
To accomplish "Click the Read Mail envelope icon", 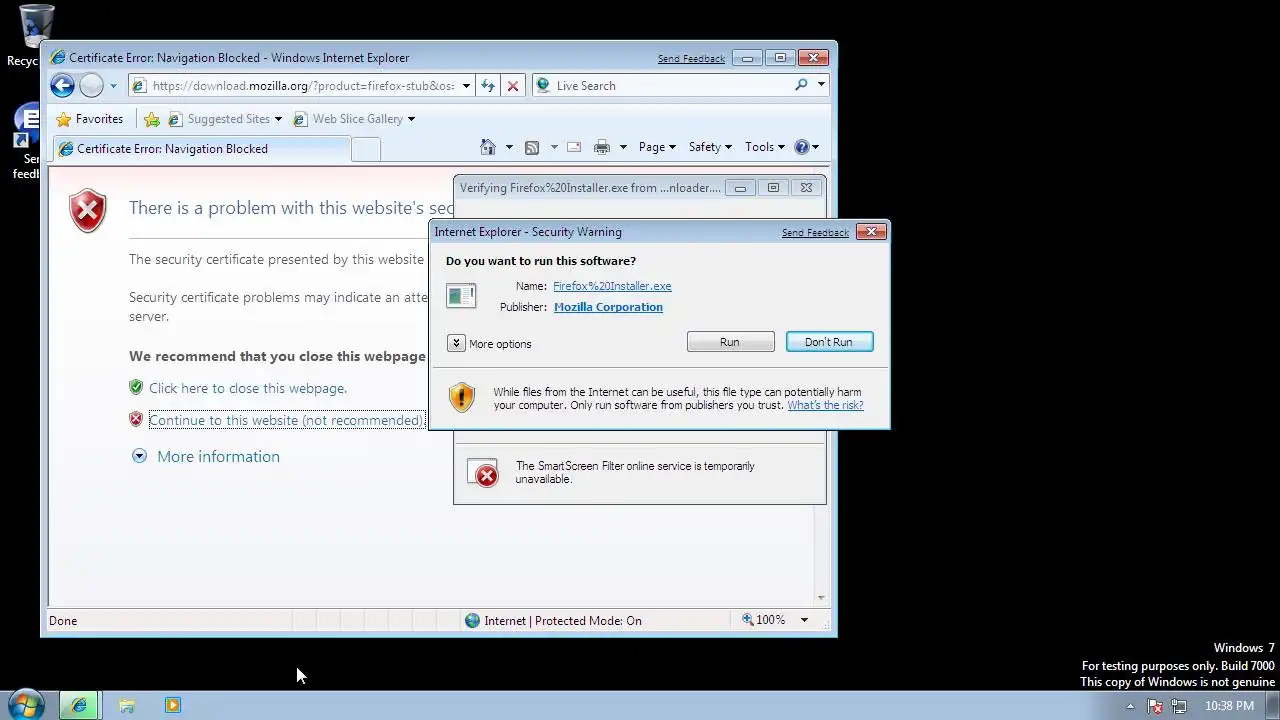I will pyautogui.click(x=574, y=147).
